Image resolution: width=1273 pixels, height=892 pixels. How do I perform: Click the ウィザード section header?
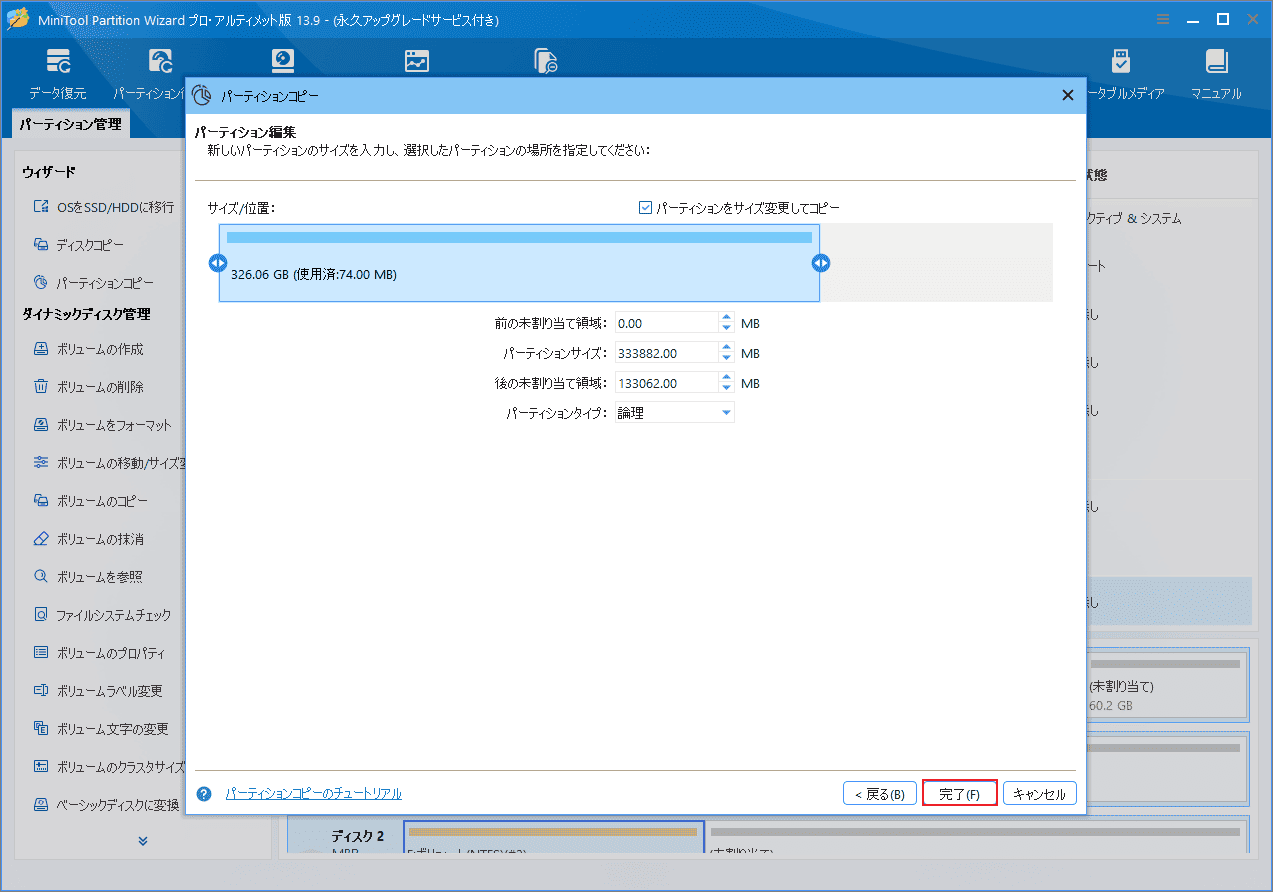click(49, 173)
